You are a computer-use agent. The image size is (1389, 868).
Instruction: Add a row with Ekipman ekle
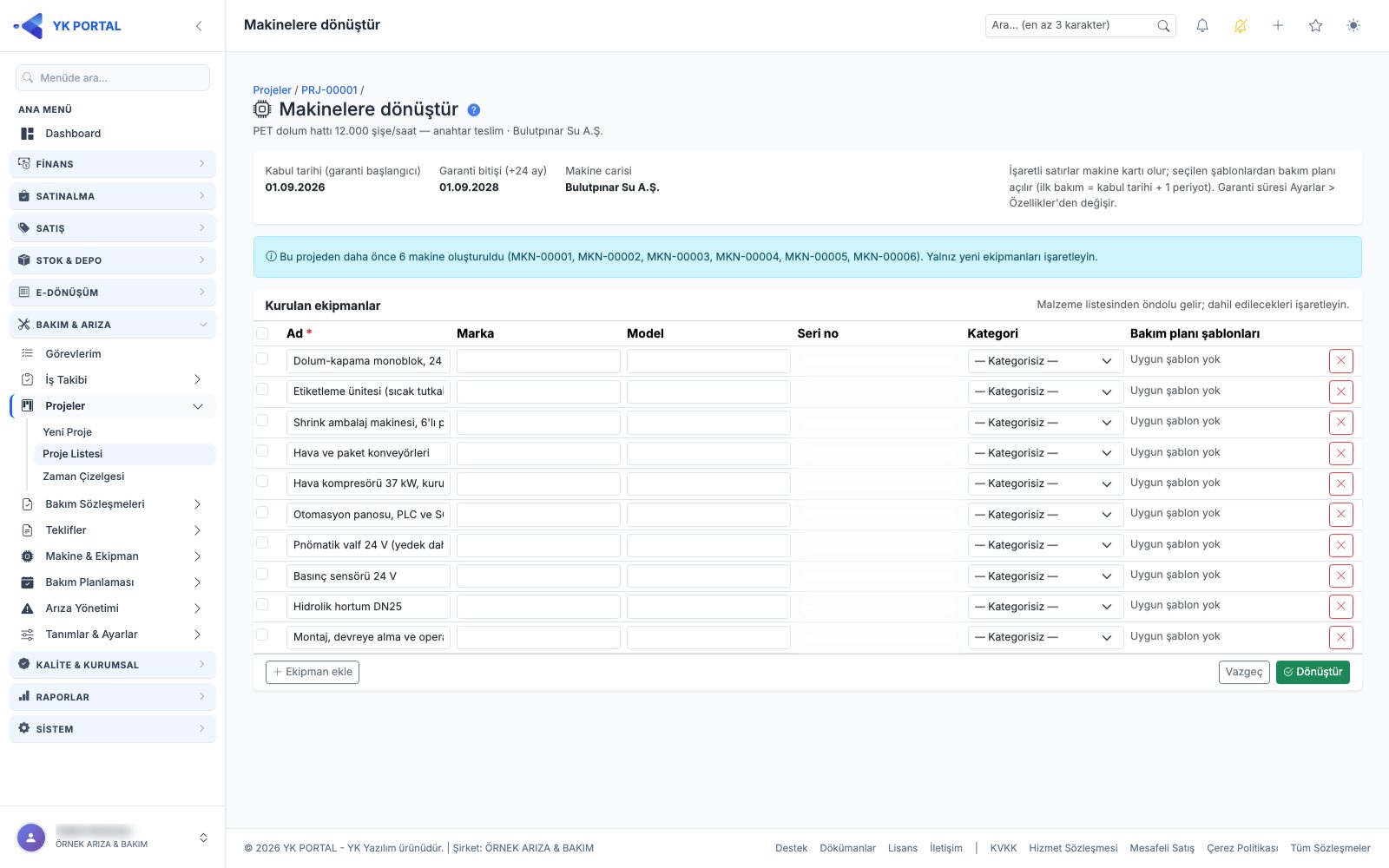(313, 672)
